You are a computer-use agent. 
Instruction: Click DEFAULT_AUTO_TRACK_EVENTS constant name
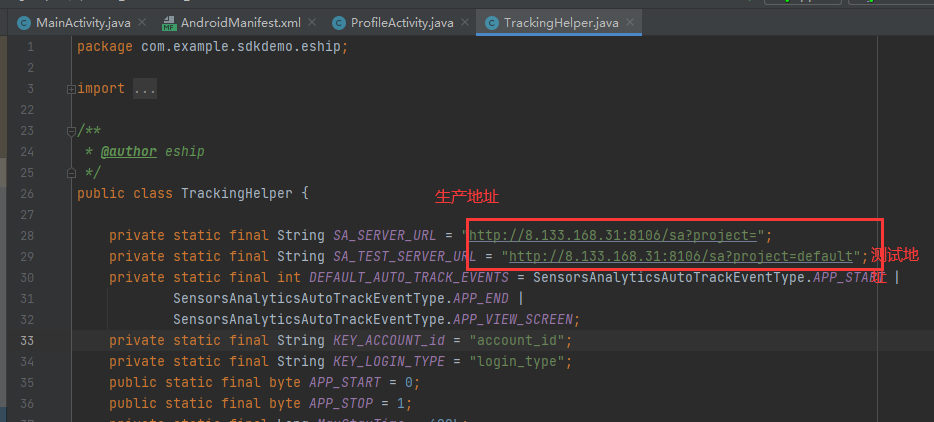409,277
